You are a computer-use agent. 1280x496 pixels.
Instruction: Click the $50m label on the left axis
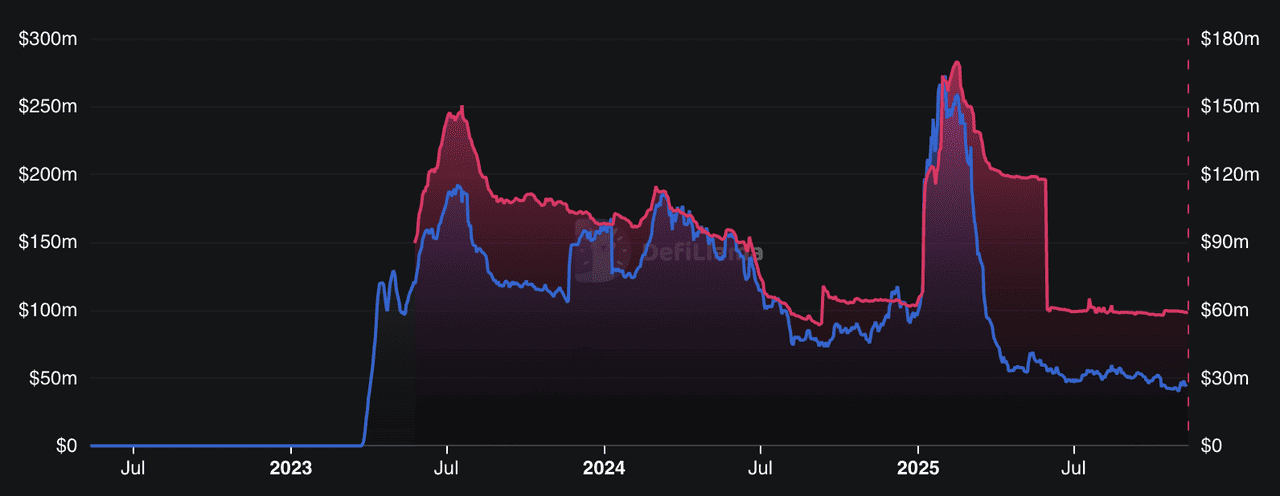(47, 378)
